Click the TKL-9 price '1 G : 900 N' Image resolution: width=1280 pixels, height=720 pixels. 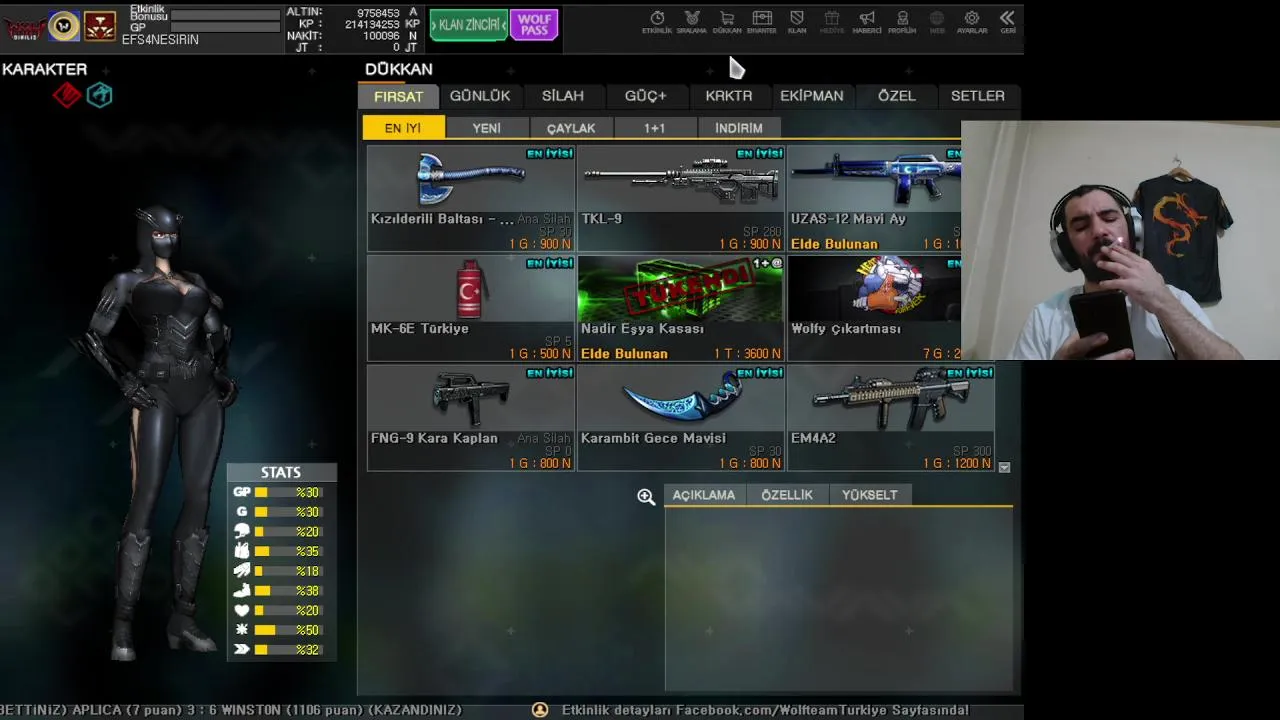pyautogui.click(x=751, y=244)
